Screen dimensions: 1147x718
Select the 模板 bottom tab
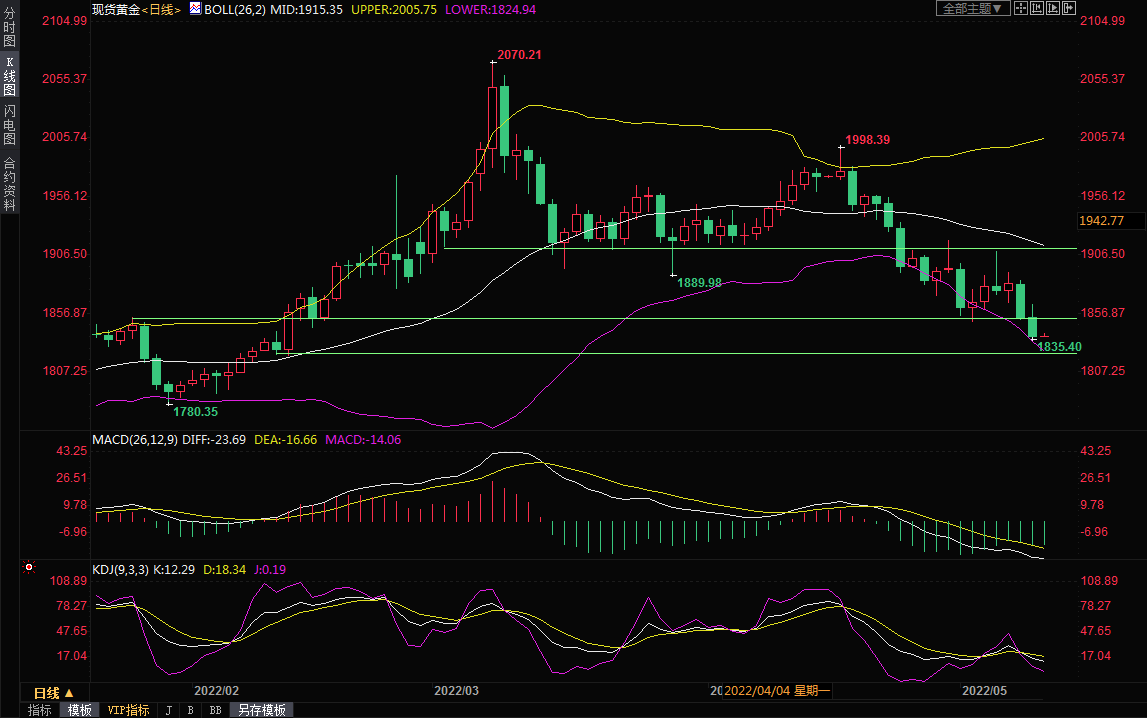[x=80, y=710]
